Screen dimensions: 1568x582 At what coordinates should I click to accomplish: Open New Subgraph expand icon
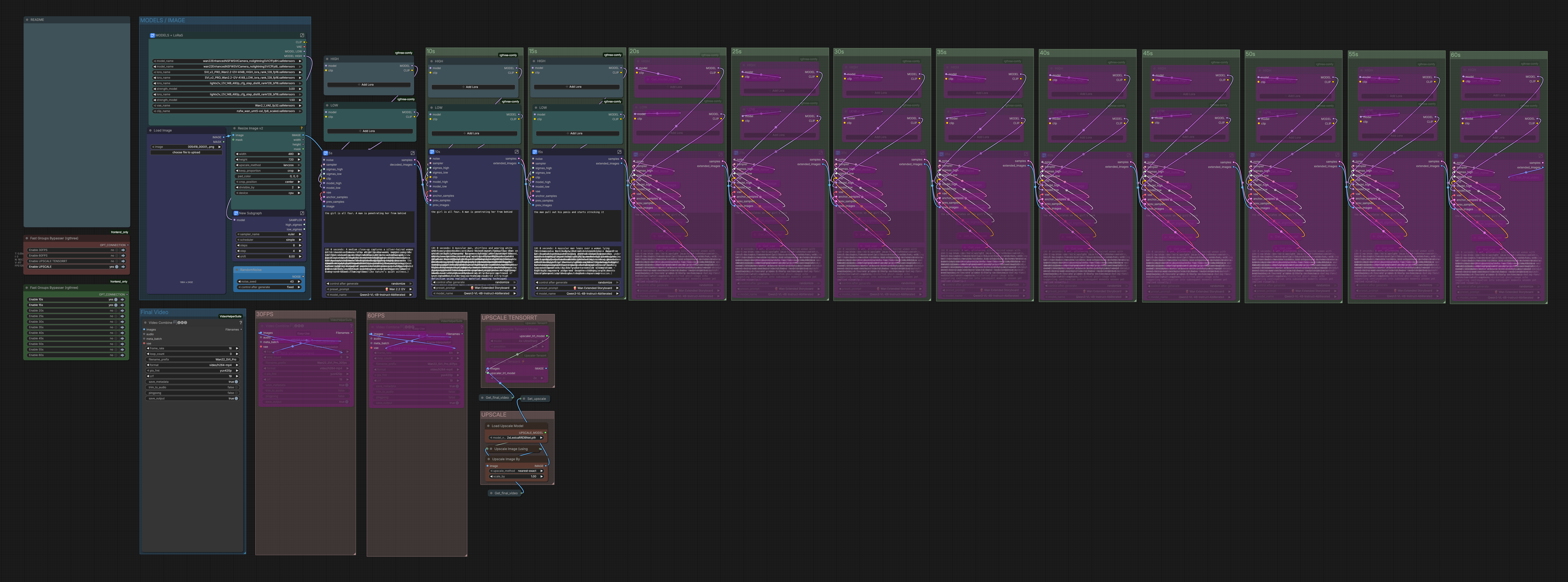coord(301,213)
